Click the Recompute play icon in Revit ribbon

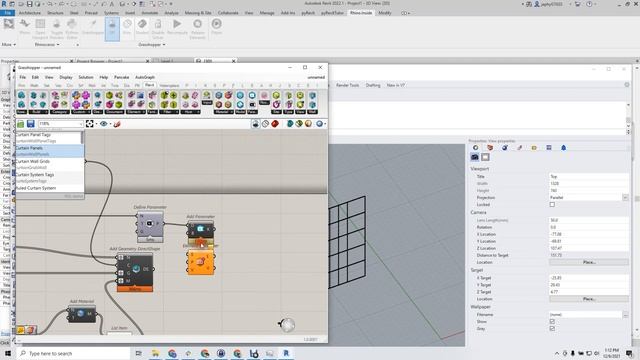[x=177, y=24]
